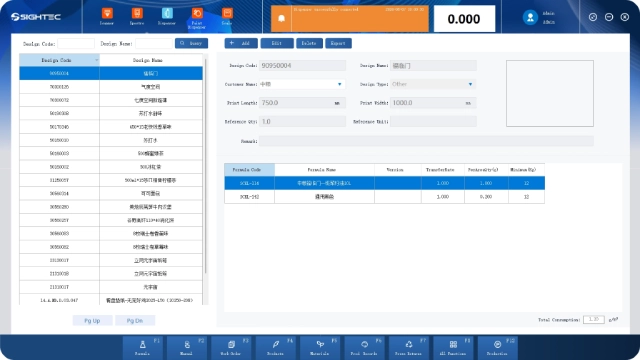
Task: Click the Reference Qty field showing 1.0
Action: 302,122
